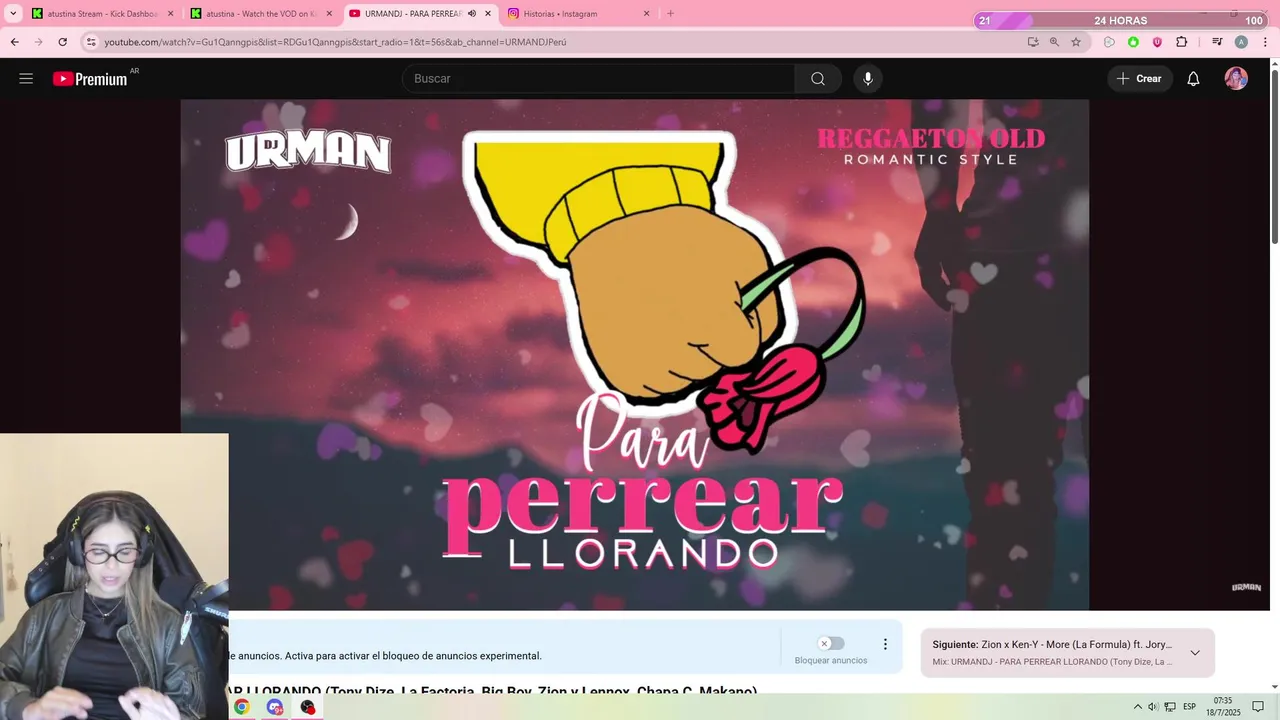Open the network icon in system tray
Screen dimensions: 1280x720
1170,707
